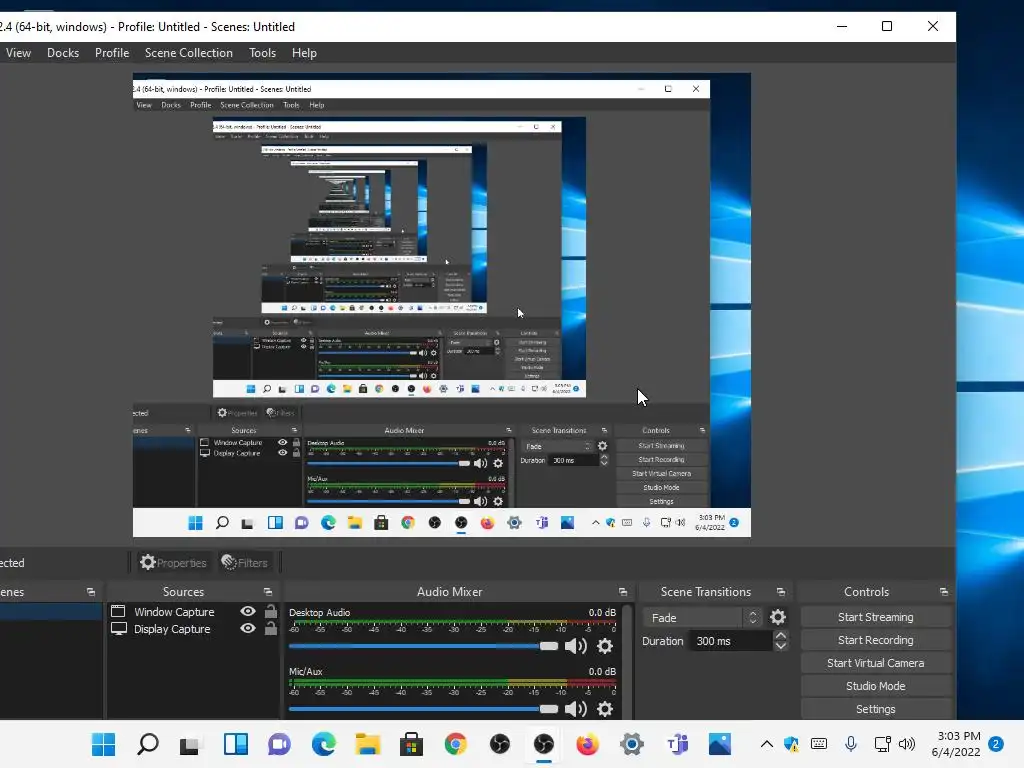
Task: Enable Studio Mode
Action: tap(876, 686)
